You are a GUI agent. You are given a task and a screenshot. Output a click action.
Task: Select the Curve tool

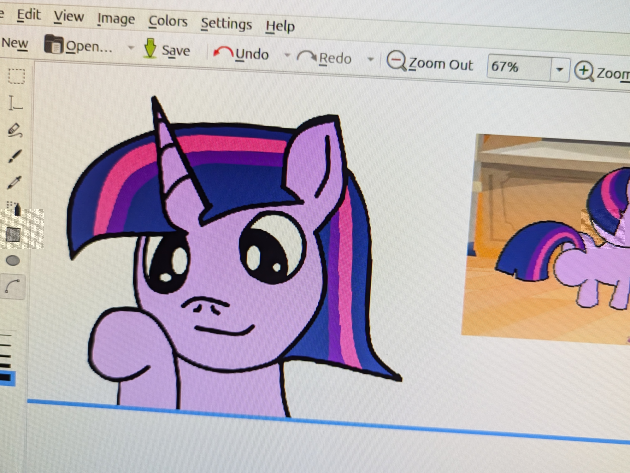coord(12,287)
